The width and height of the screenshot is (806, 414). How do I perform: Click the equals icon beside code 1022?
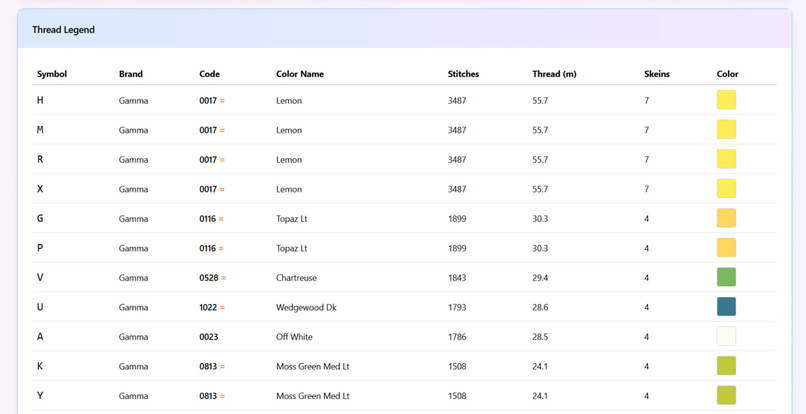pos(222,308)
